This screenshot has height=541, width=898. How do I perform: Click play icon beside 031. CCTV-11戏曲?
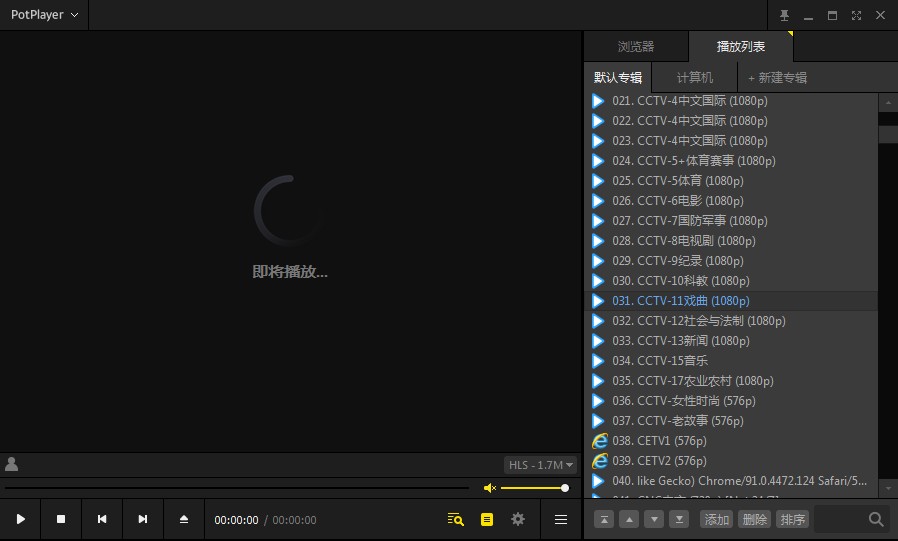click(598, 301)
